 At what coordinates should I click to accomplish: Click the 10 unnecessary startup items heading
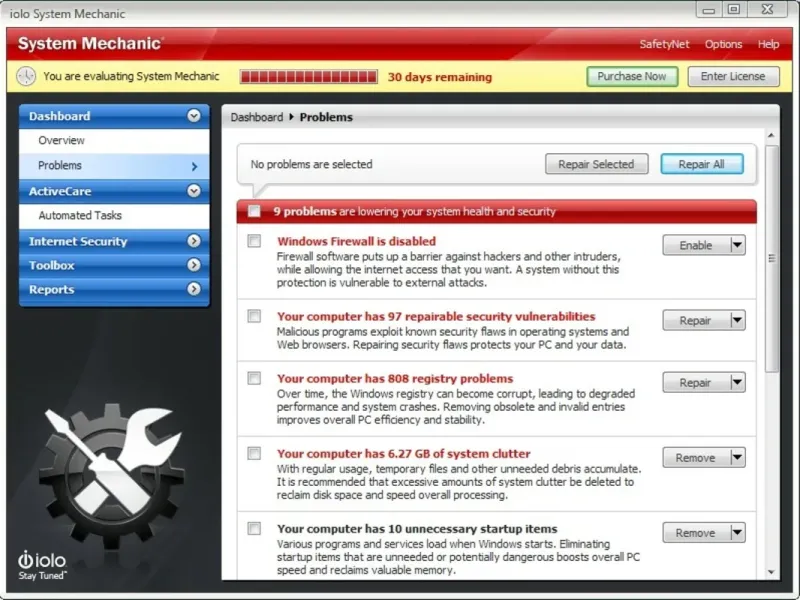tap(417, 529)
